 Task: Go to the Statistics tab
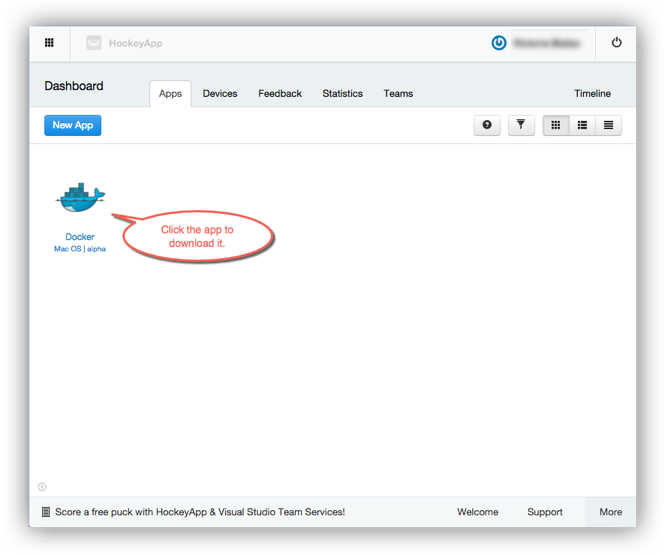click(342, 93)
